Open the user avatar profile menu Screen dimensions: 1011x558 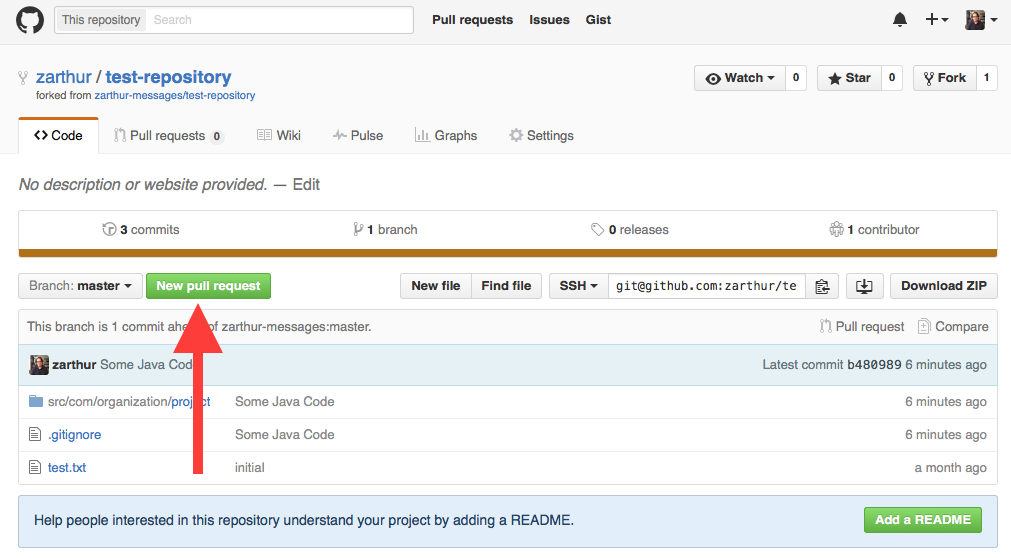click(981, 20)
